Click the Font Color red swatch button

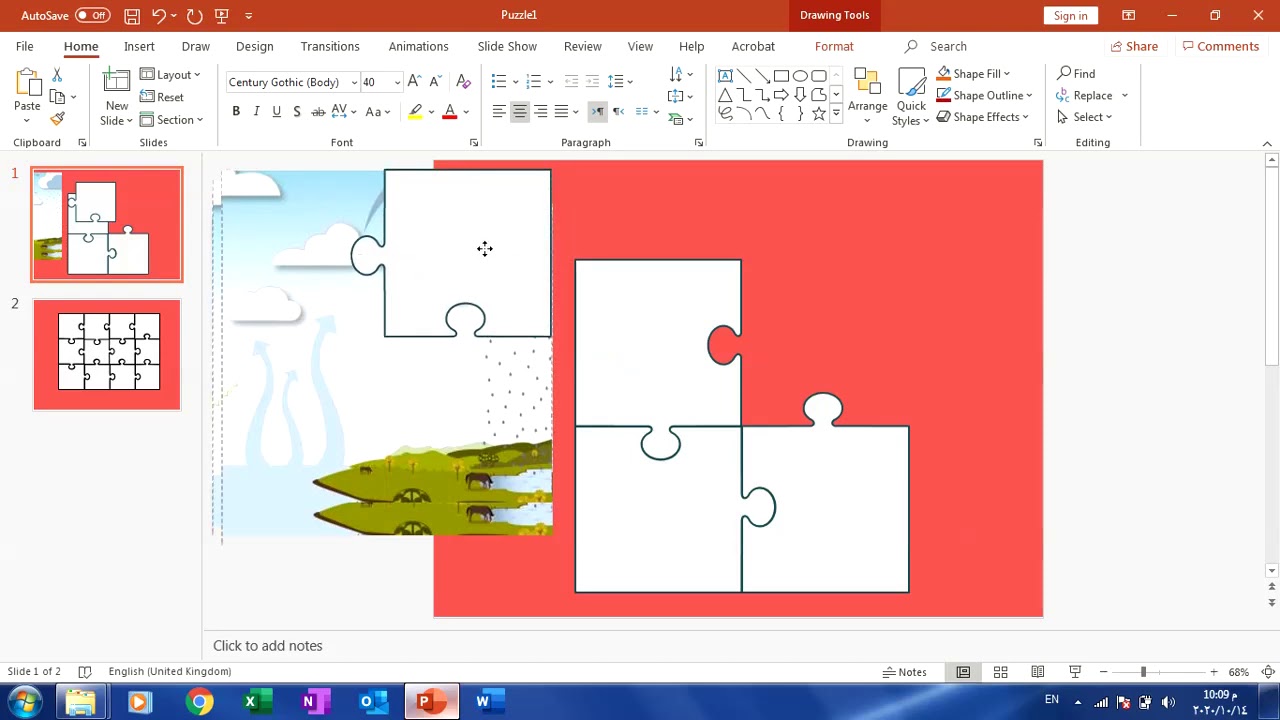click(x=450, y=111)
